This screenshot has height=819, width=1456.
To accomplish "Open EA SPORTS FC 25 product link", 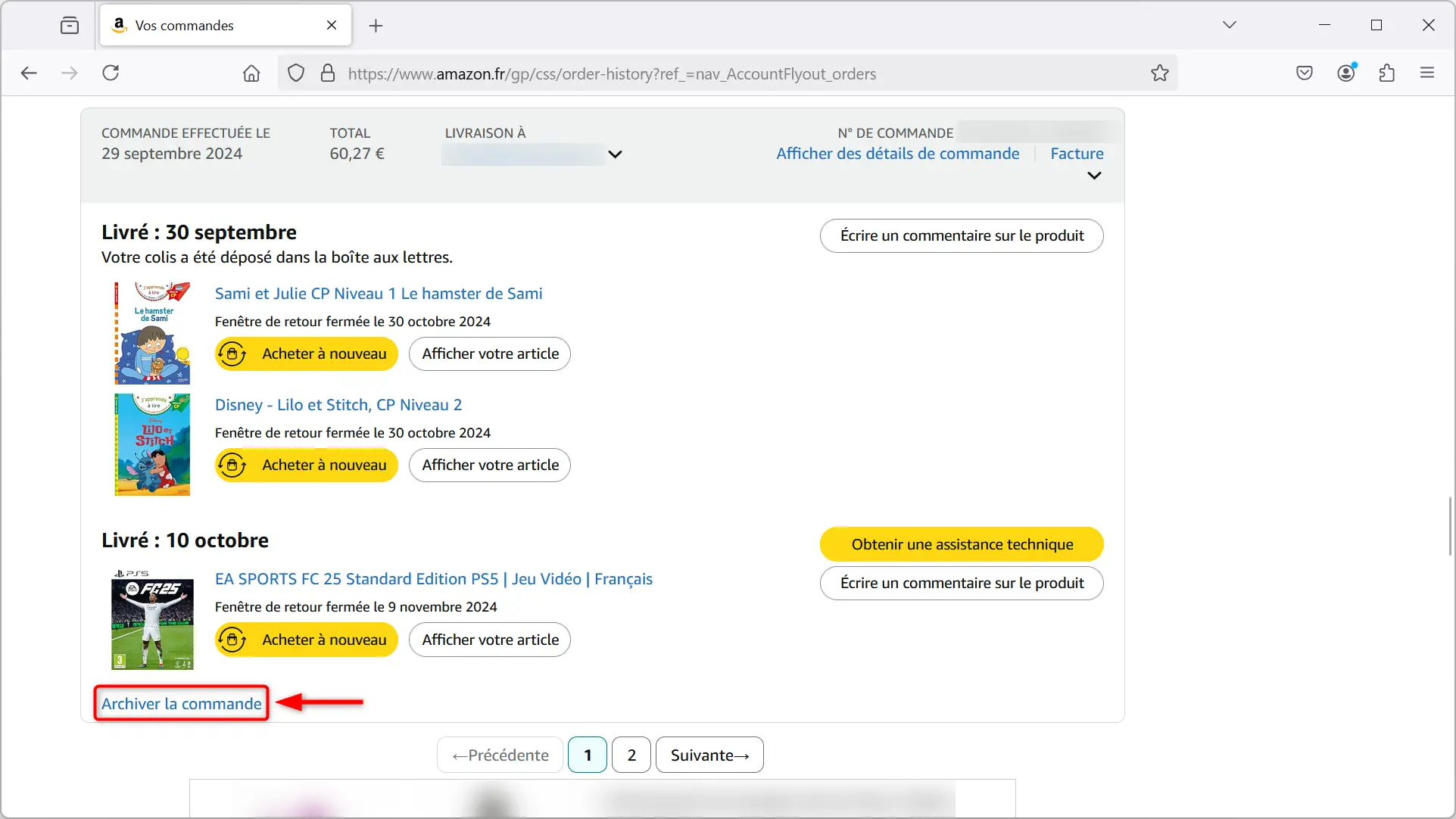I will pos(434,579).
